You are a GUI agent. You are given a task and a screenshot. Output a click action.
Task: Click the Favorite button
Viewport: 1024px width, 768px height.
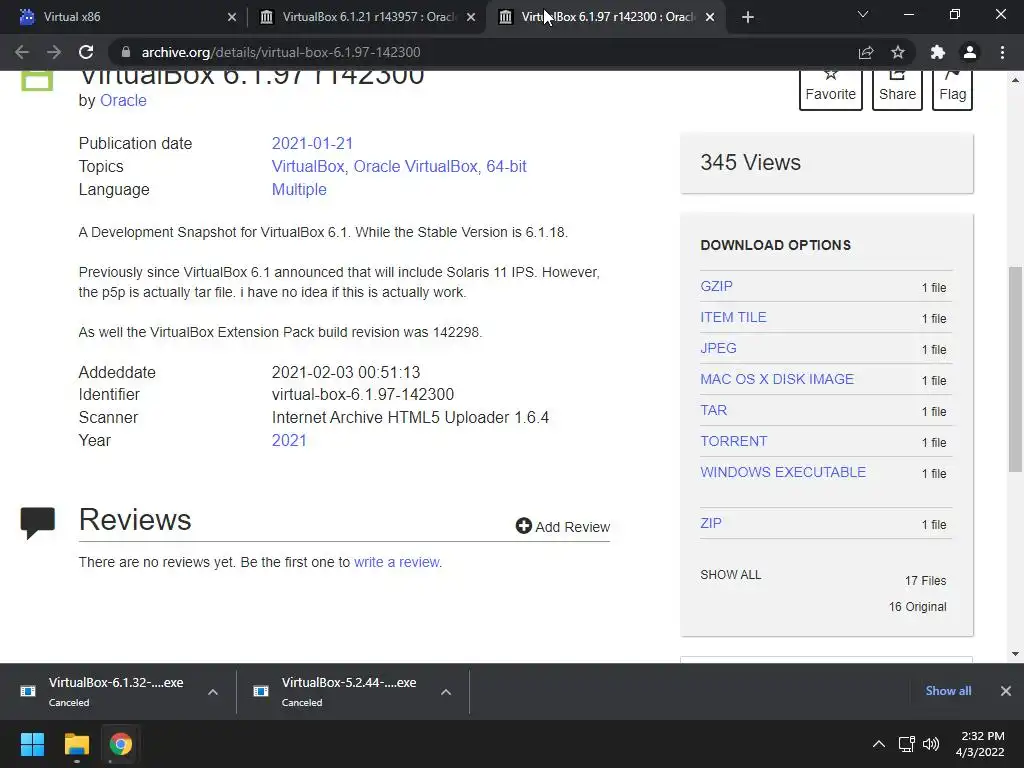click(831, 90)
